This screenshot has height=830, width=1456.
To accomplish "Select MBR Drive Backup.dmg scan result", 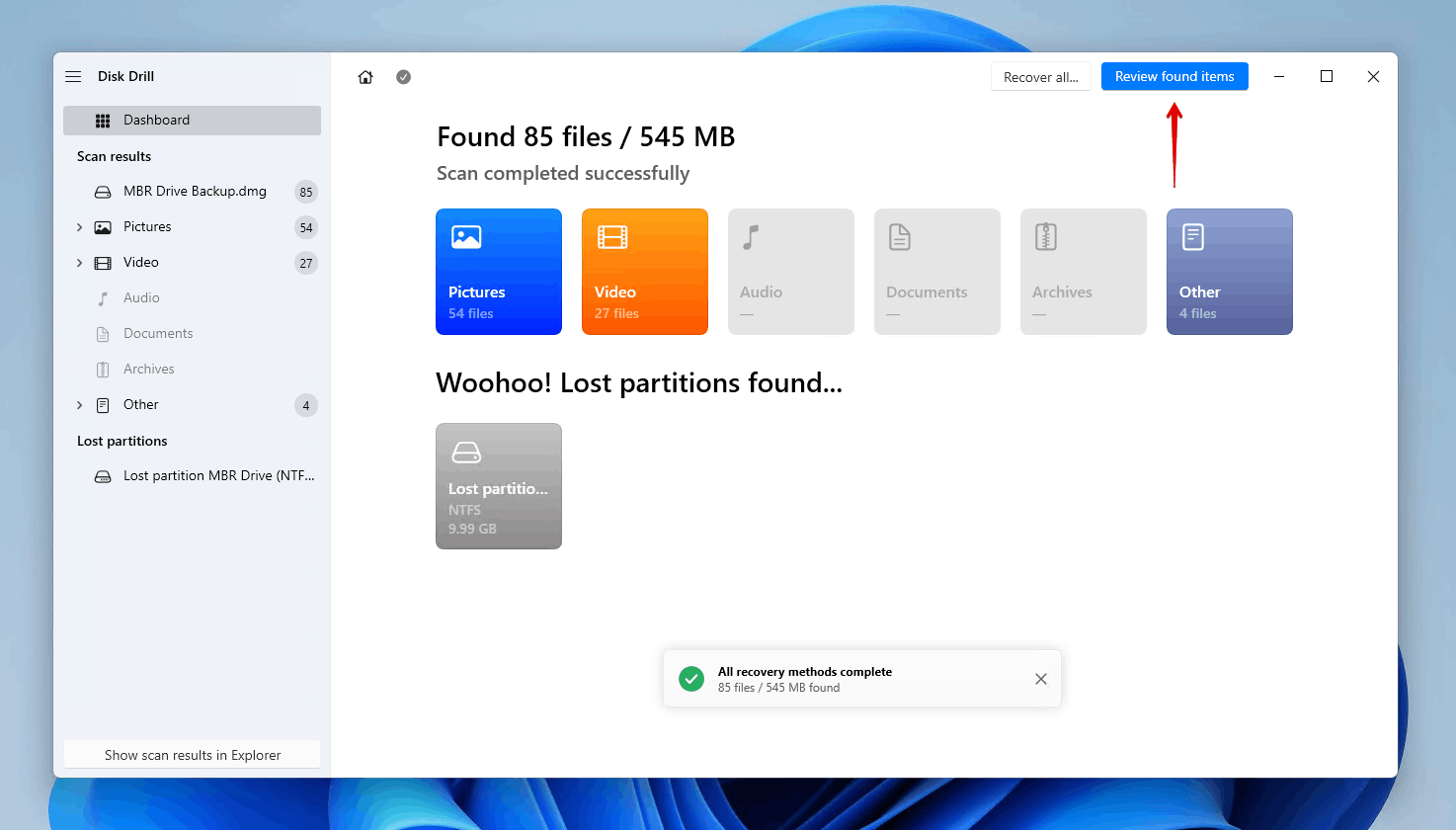I will 192,192.
